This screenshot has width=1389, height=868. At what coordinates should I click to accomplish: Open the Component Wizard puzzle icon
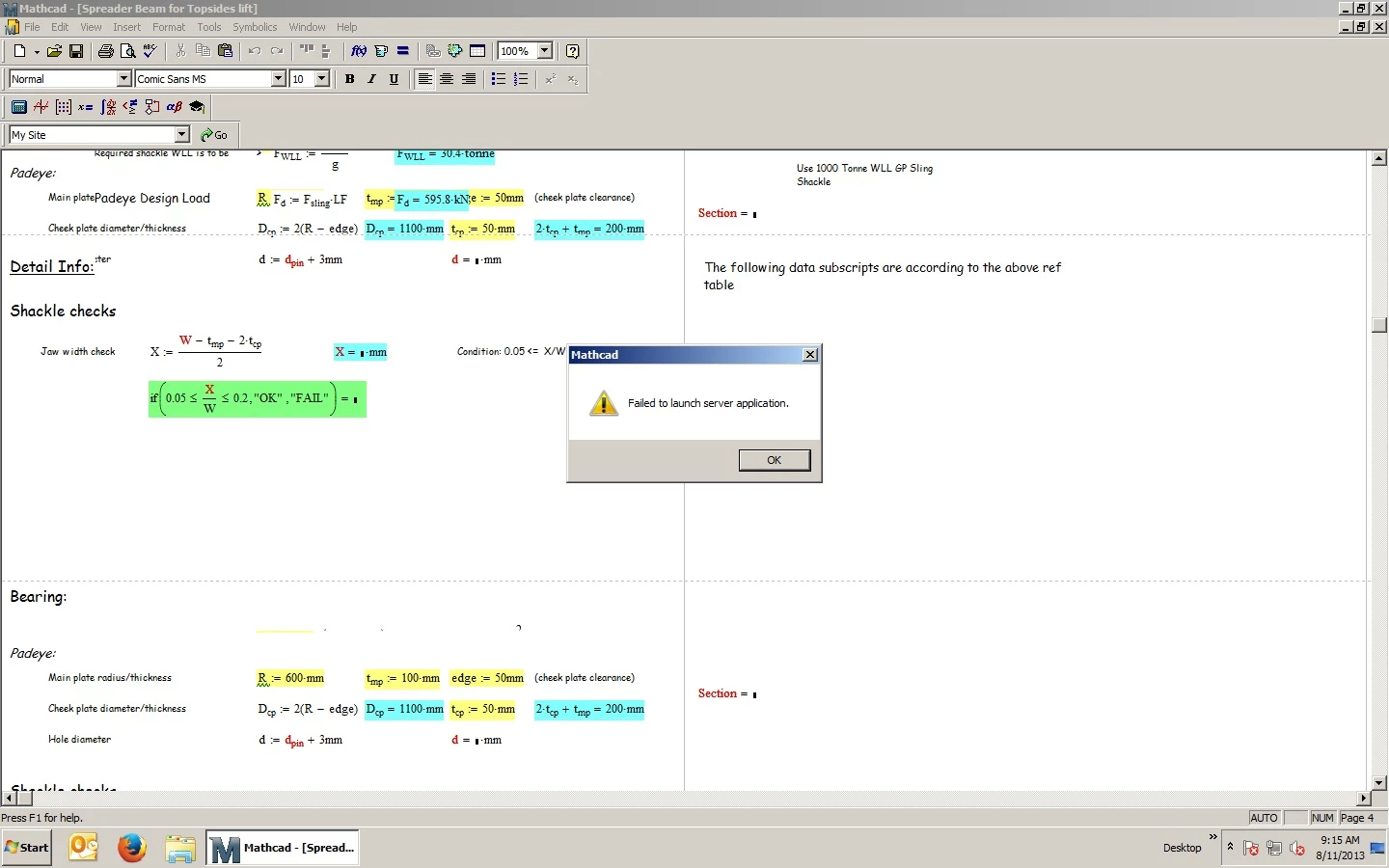click(x=455, y=51)
